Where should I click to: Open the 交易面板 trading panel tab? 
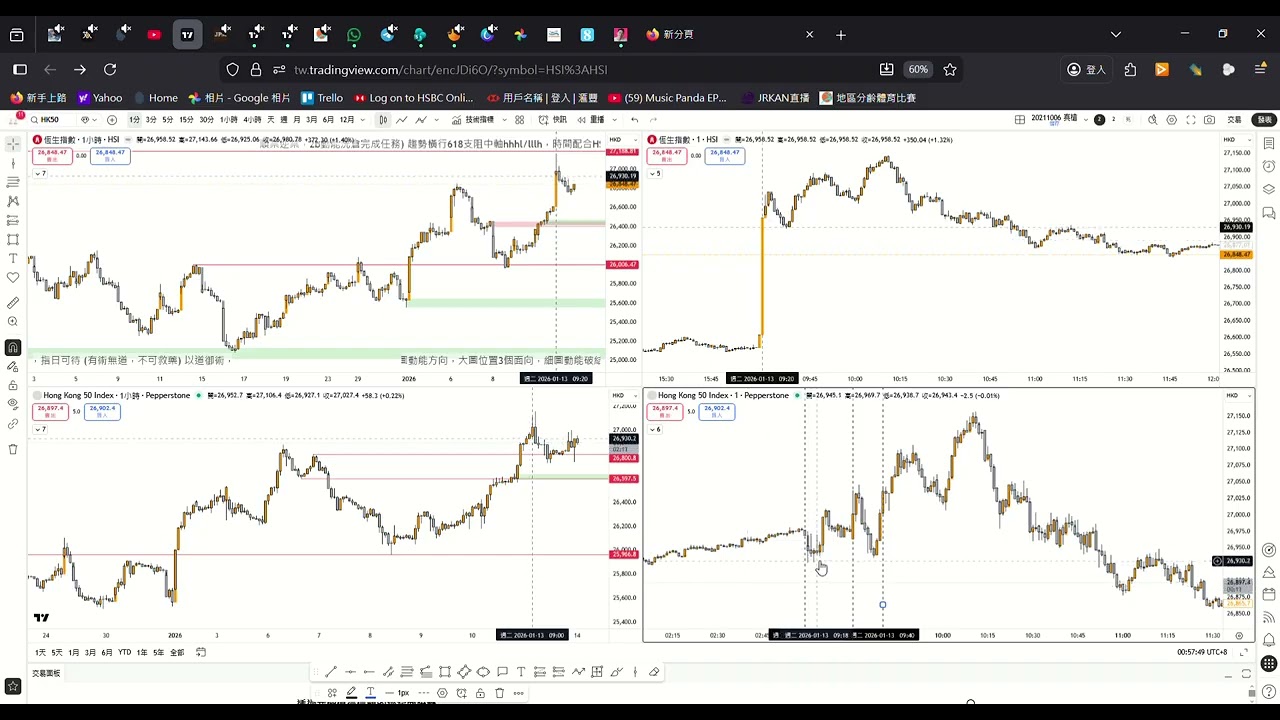click(x=46, y=673)
